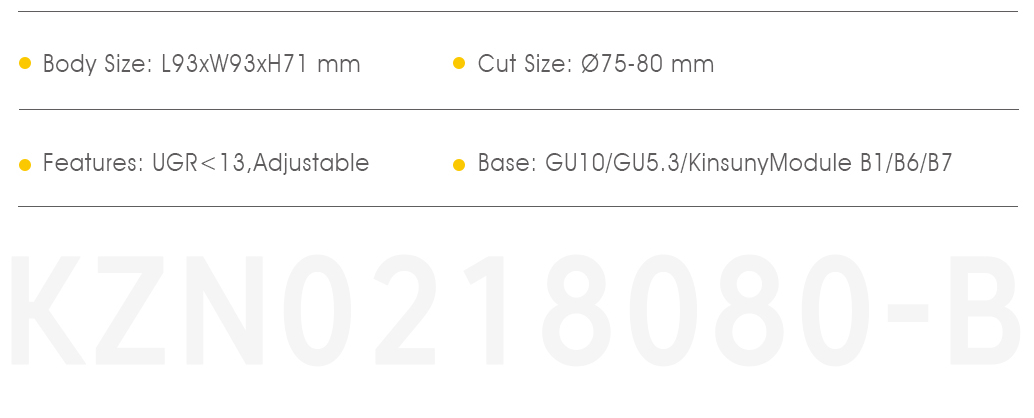
Task: Click the letter K in the watermark
Action: (47, 310)
